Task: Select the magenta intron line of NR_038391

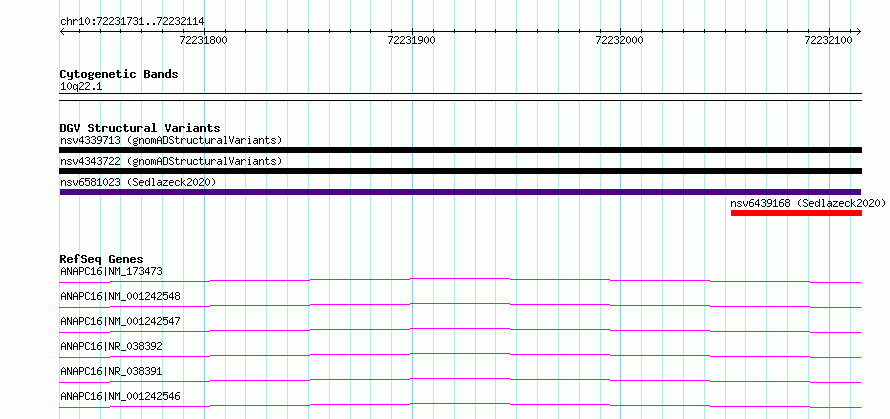Action: 460,380
